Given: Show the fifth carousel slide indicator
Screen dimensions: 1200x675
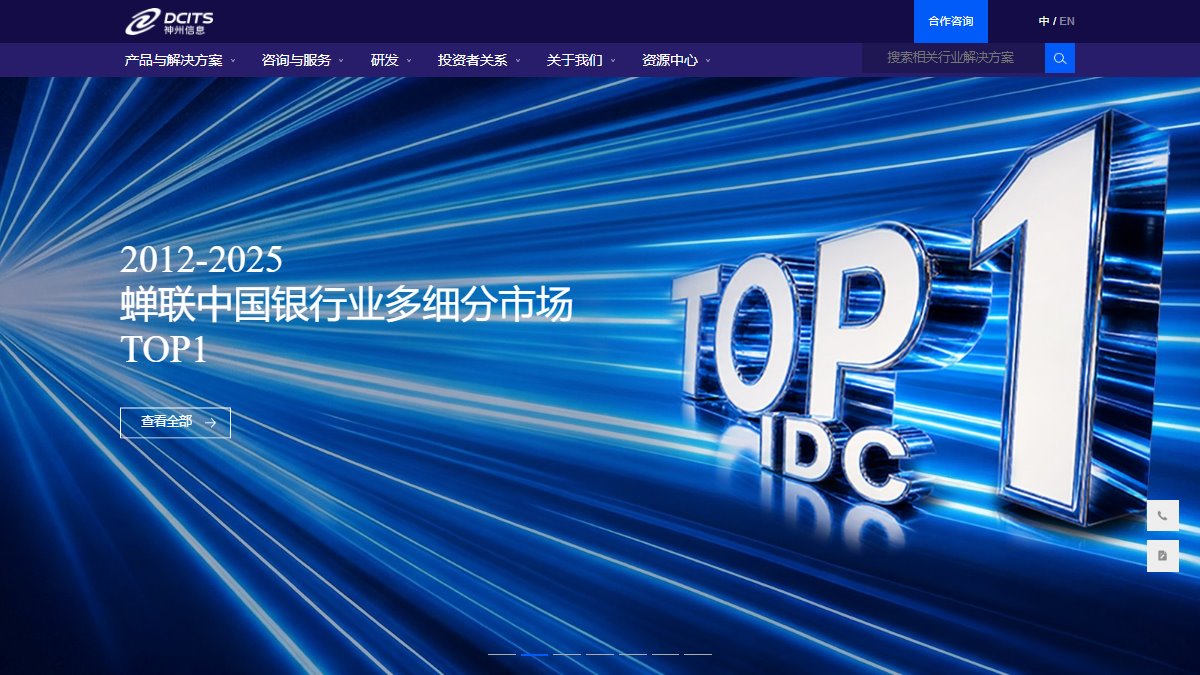Looking at the screenshot, I should coord(633,653).
